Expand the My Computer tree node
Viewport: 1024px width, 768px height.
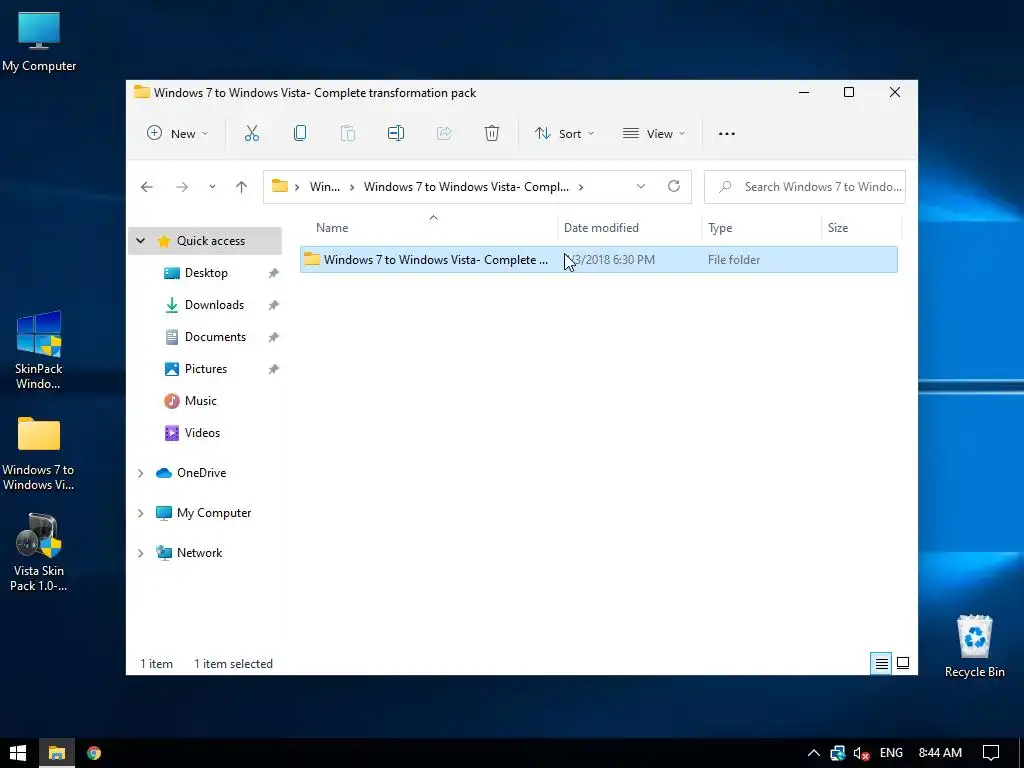(140, 513)
